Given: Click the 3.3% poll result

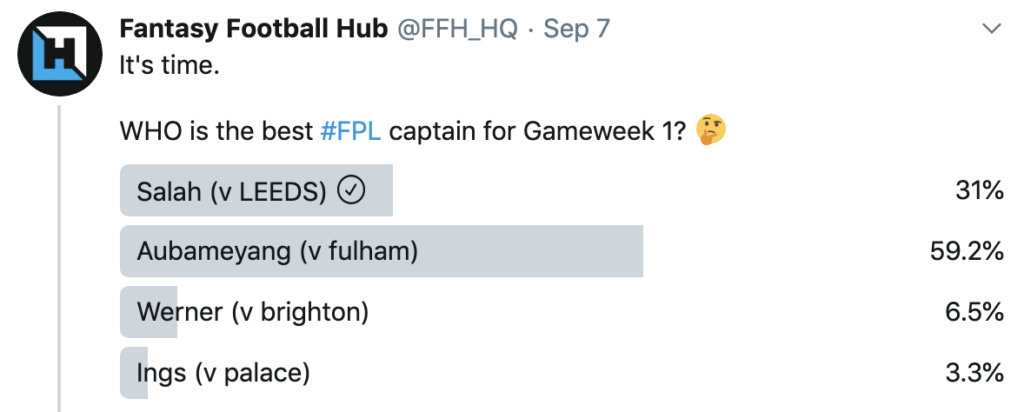Looking at the screenshot, I should 973,374.
